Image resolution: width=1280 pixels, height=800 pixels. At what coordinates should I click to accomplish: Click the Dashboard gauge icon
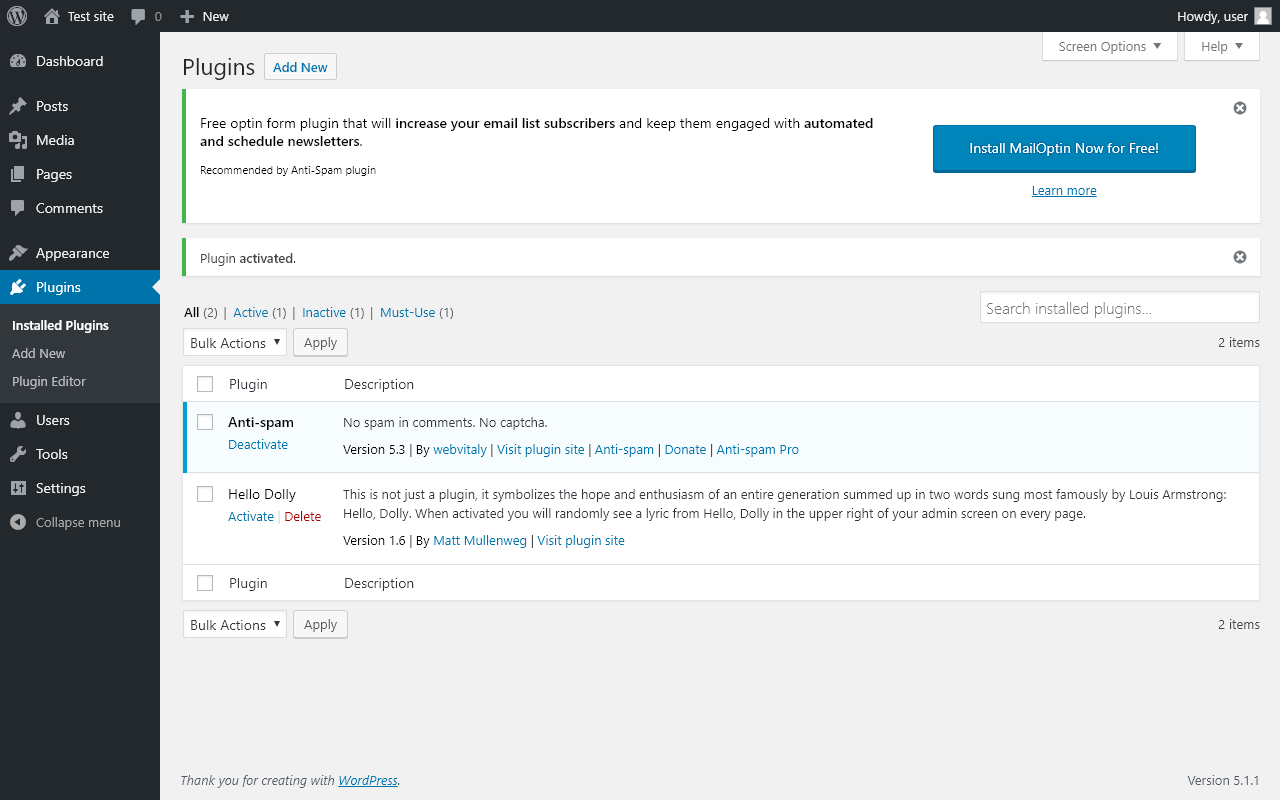18,61
